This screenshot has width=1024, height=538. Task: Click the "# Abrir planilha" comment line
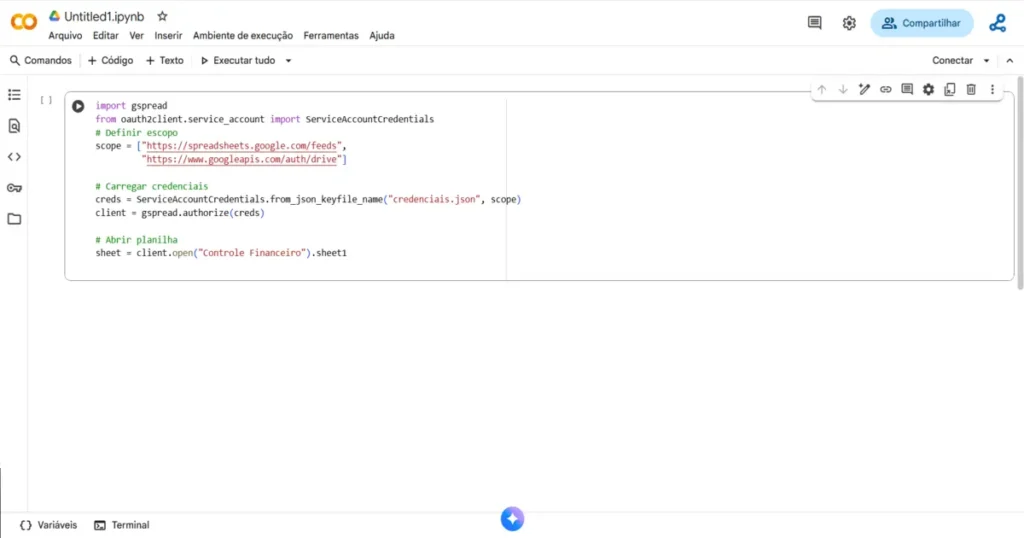pyautogui.click(x=136, y=240)
